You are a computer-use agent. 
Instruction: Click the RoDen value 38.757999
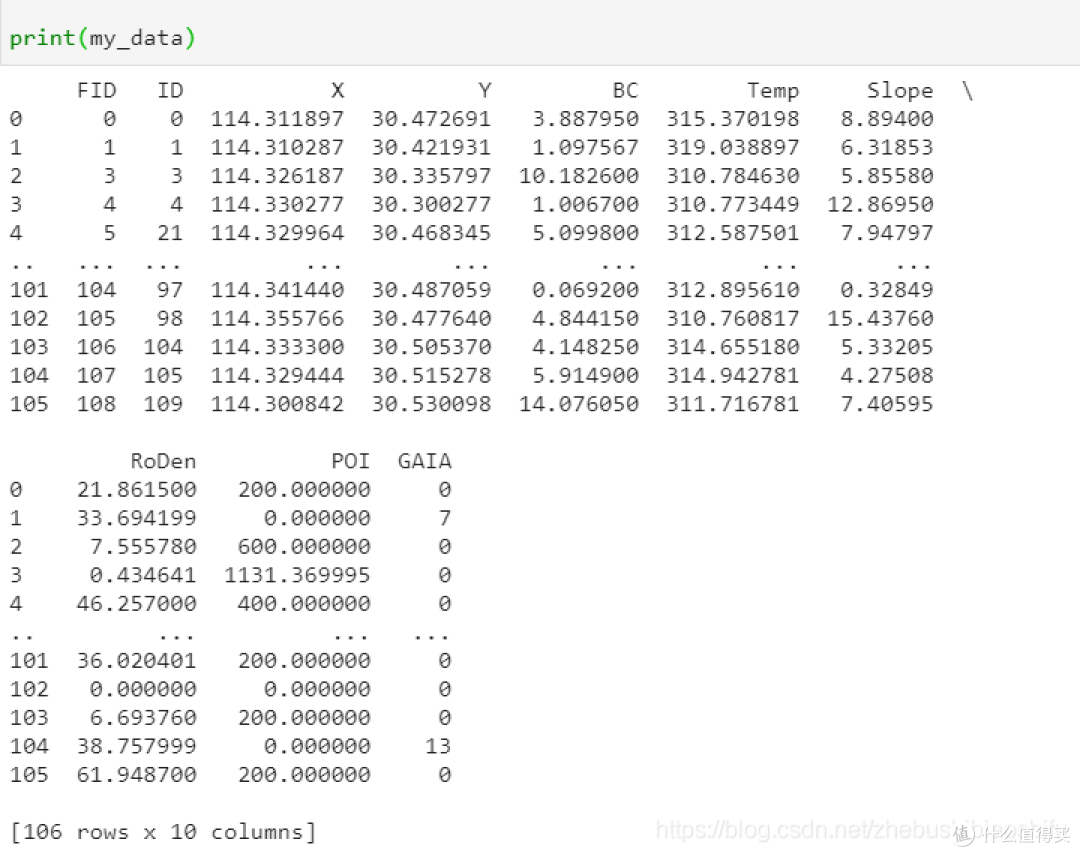tap(136, 746)
